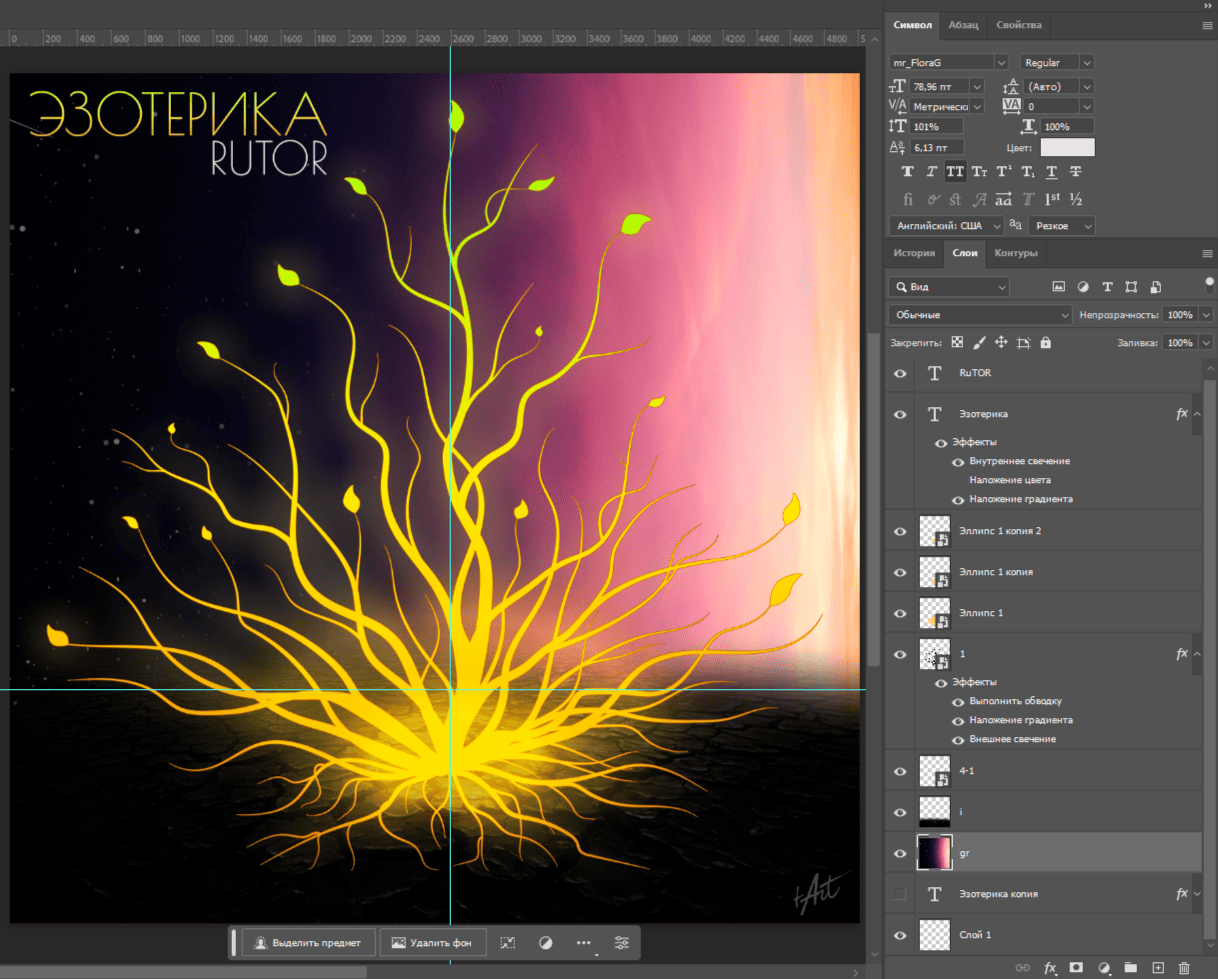Enable OpenType fractions (½) option
Image resolution: width=1218 pixels, height=979 pixels.
pos(1076,198)
